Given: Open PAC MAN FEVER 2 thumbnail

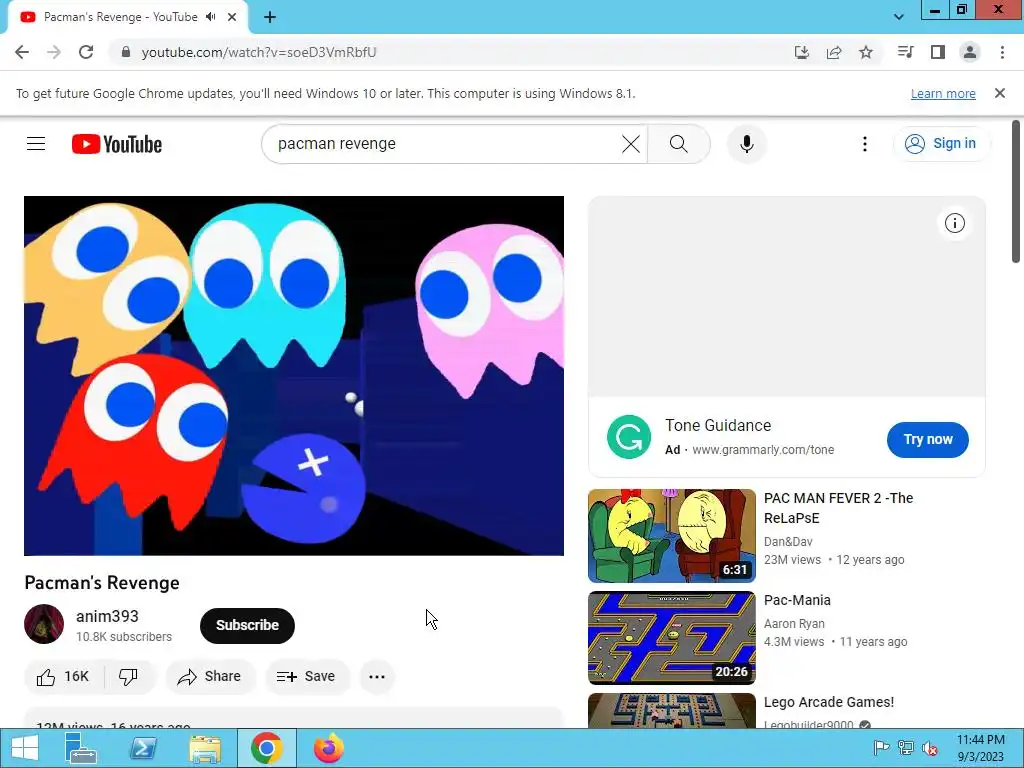Looking at the screenshot, I should click(671, 536).
